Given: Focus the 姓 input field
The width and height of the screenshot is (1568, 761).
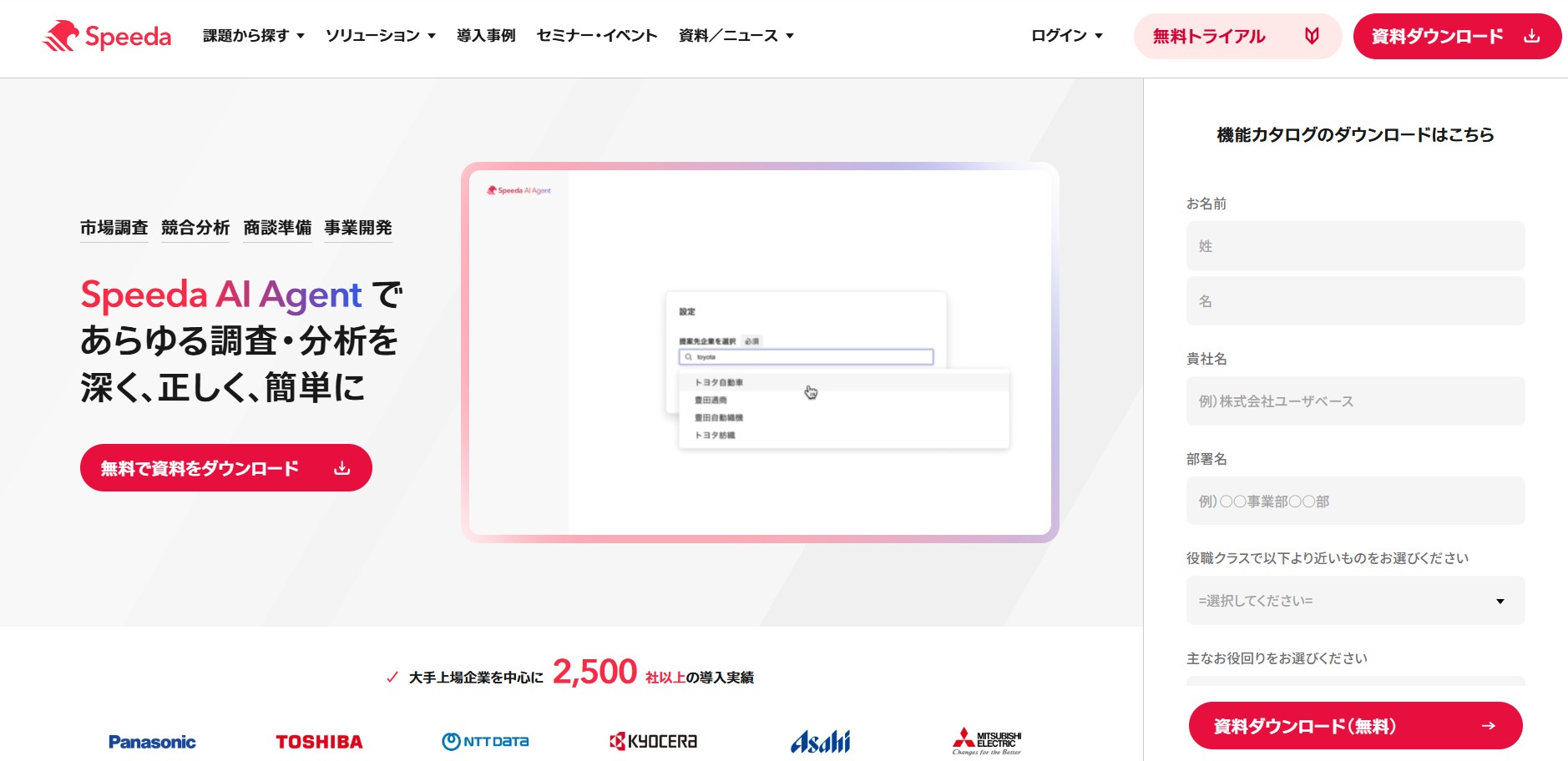Looking at the screenshot, I should tap(1355, 246).
